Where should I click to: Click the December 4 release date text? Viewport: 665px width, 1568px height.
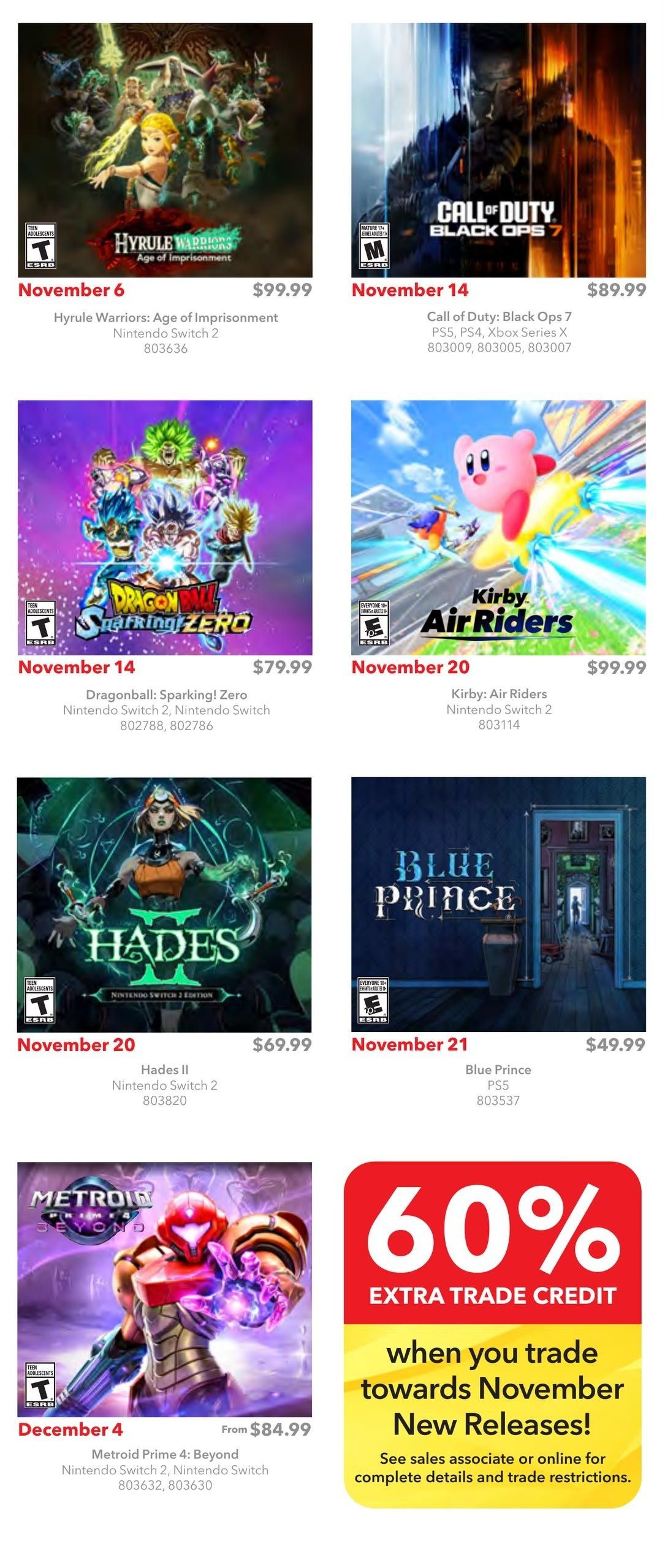[70, 1429]
